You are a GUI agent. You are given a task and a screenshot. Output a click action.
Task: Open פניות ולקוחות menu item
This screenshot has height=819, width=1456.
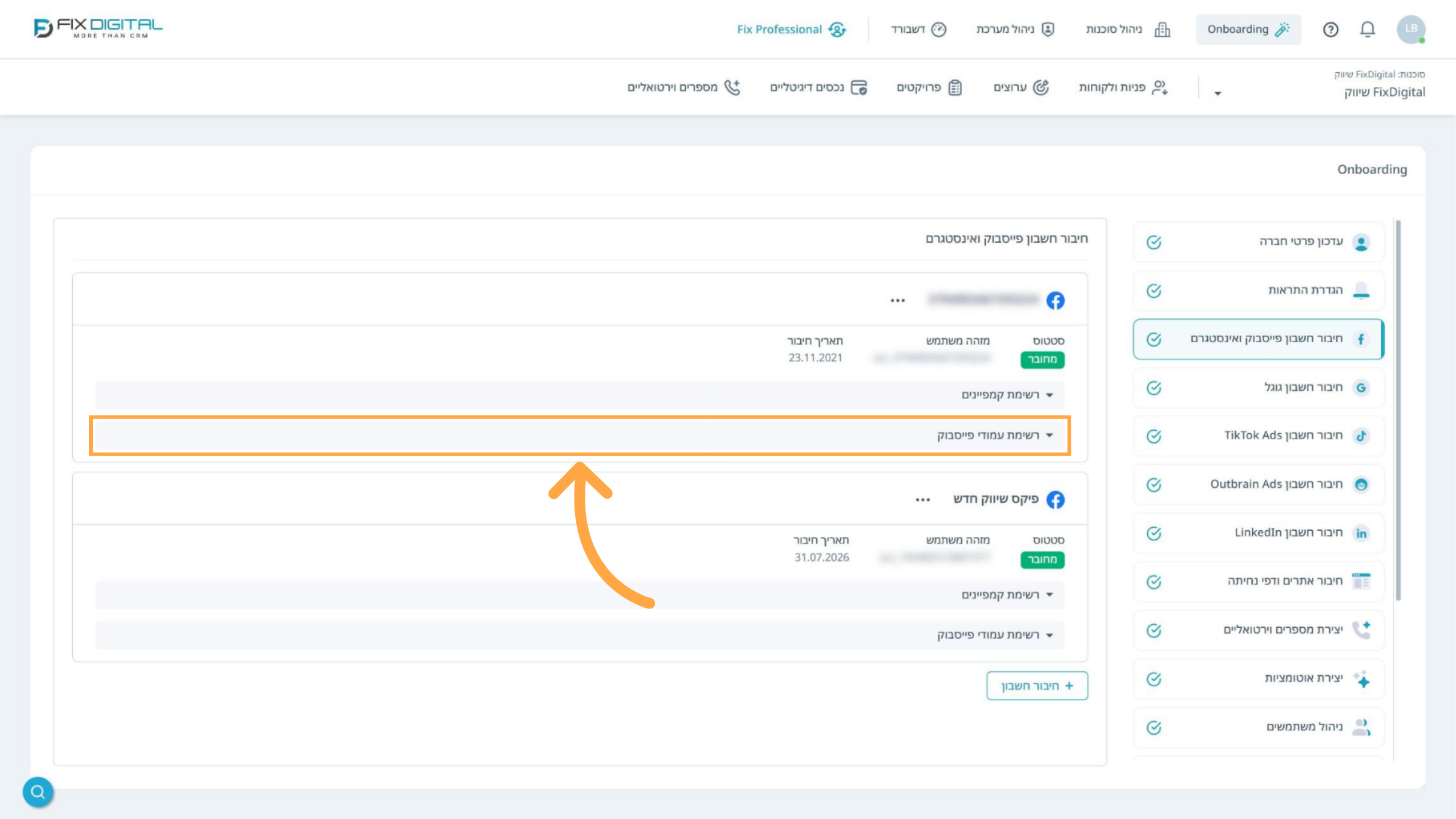(x=1124, y=87)
